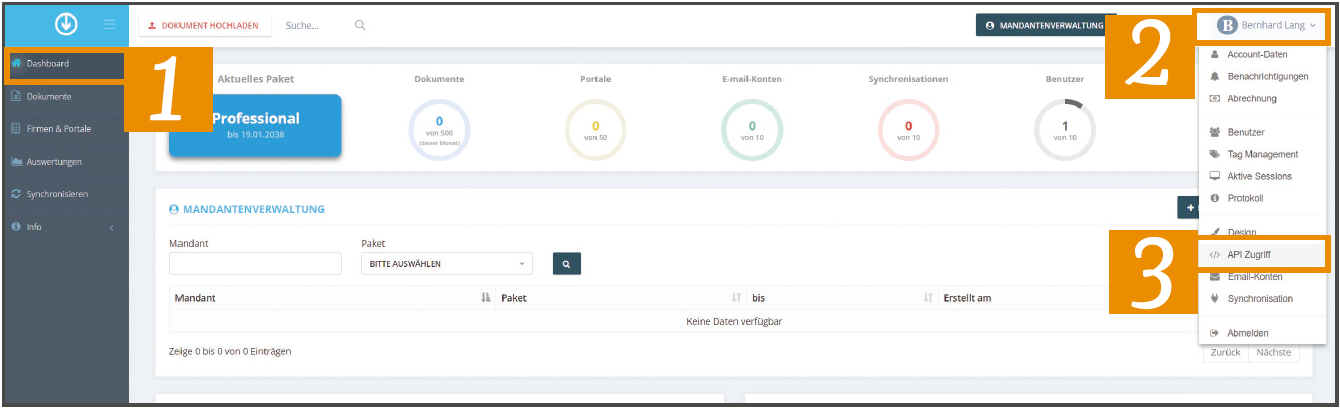Image resolution: width=1340 pixels, height=408 pixels.
Task: Toggle the hamburger sidebar menu icon
Action: (x=109, y=25)
